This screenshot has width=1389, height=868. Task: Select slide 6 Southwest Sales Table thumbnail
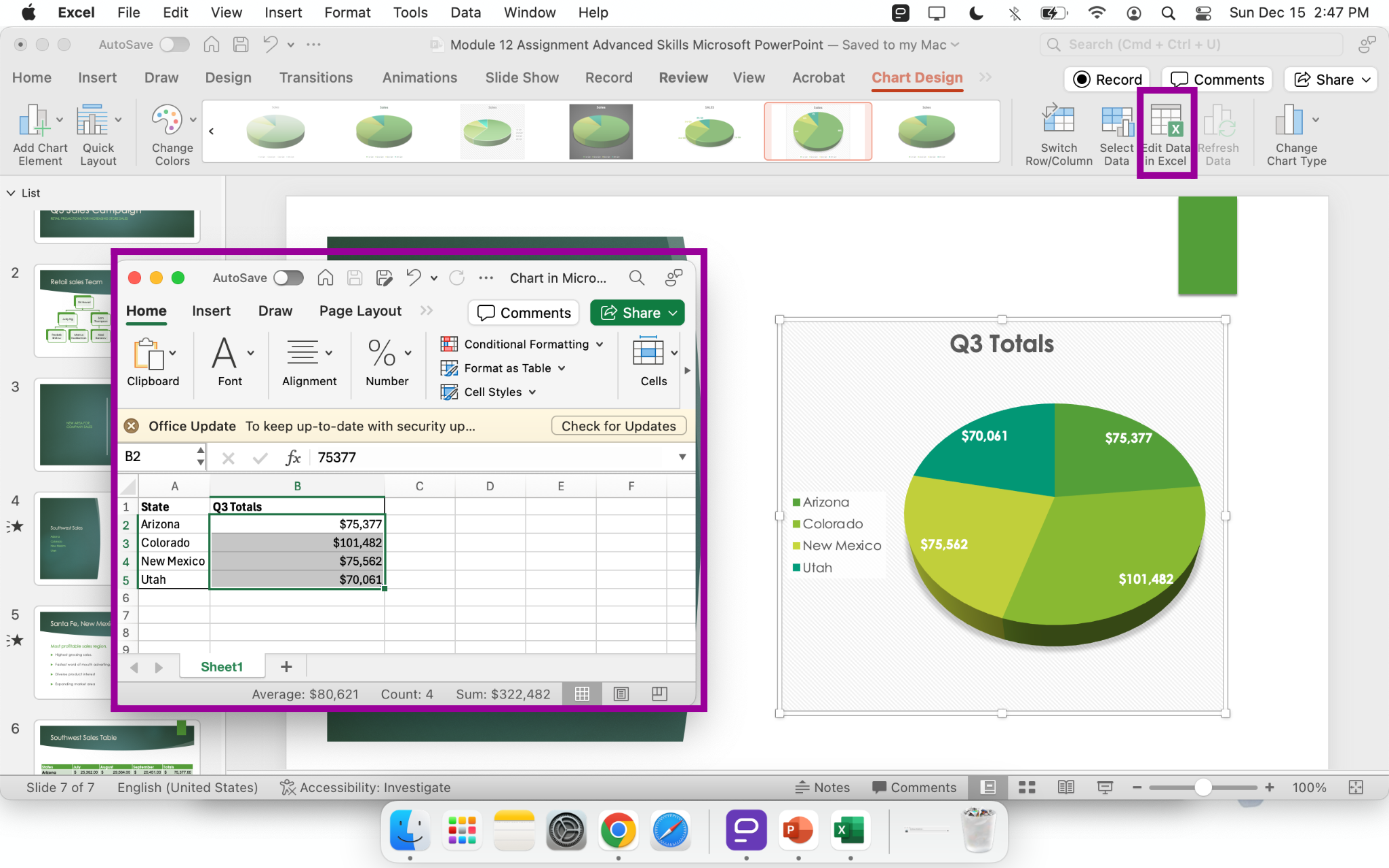[x=117, y=747]
